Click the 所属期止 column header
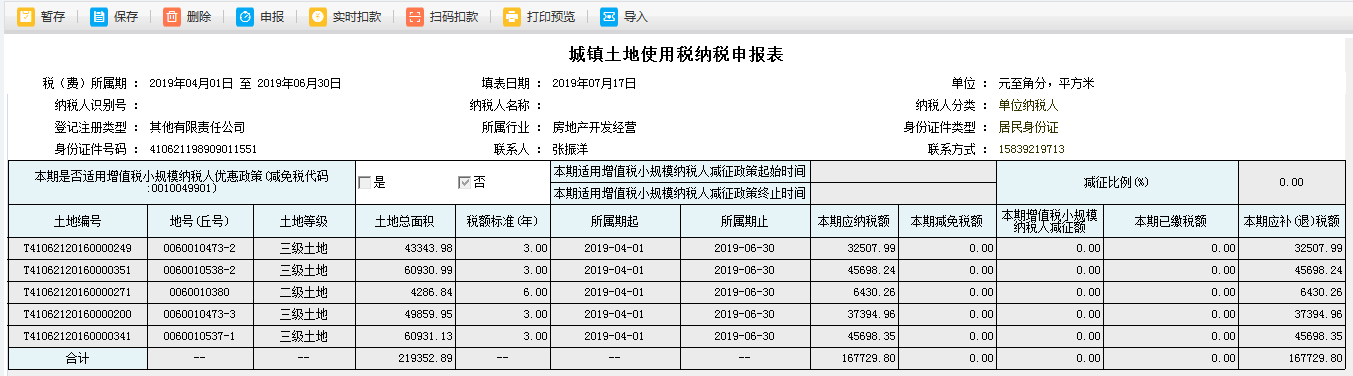The image size is (1353, 376). point(746,221)
